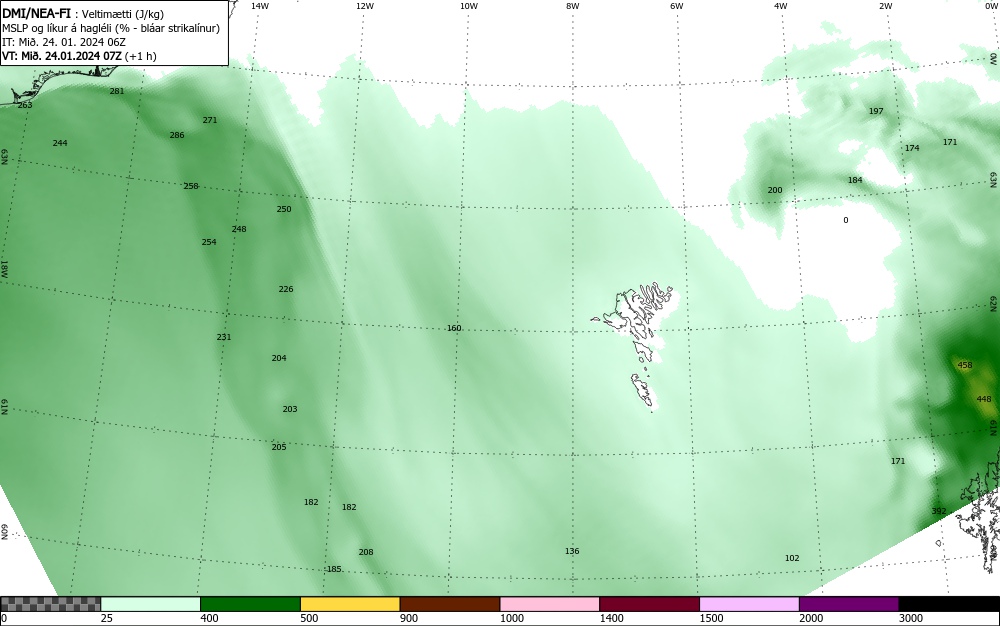The height and width of the screenshot is (626, 1000).
Task: Click the 8W longitude label
Action: coord(572,6)
